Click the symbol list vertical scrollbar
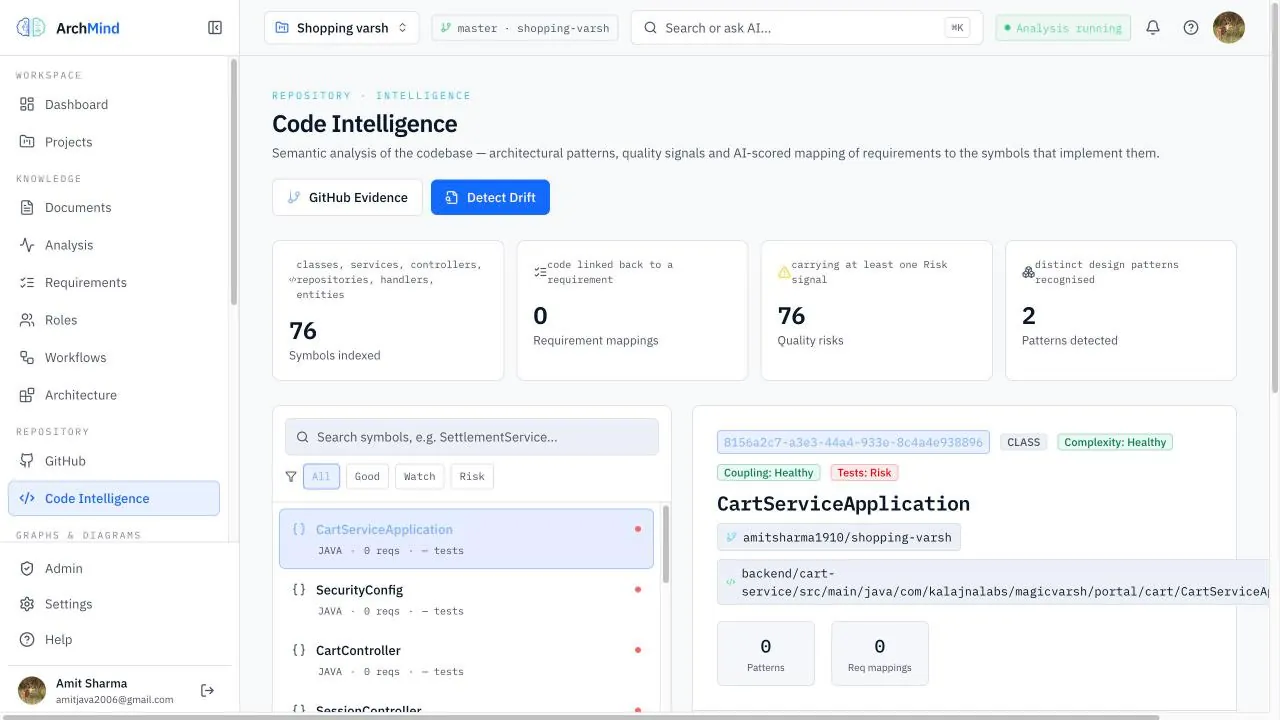The height and width of the screenshot is (720, 1280). click(666, 544)
